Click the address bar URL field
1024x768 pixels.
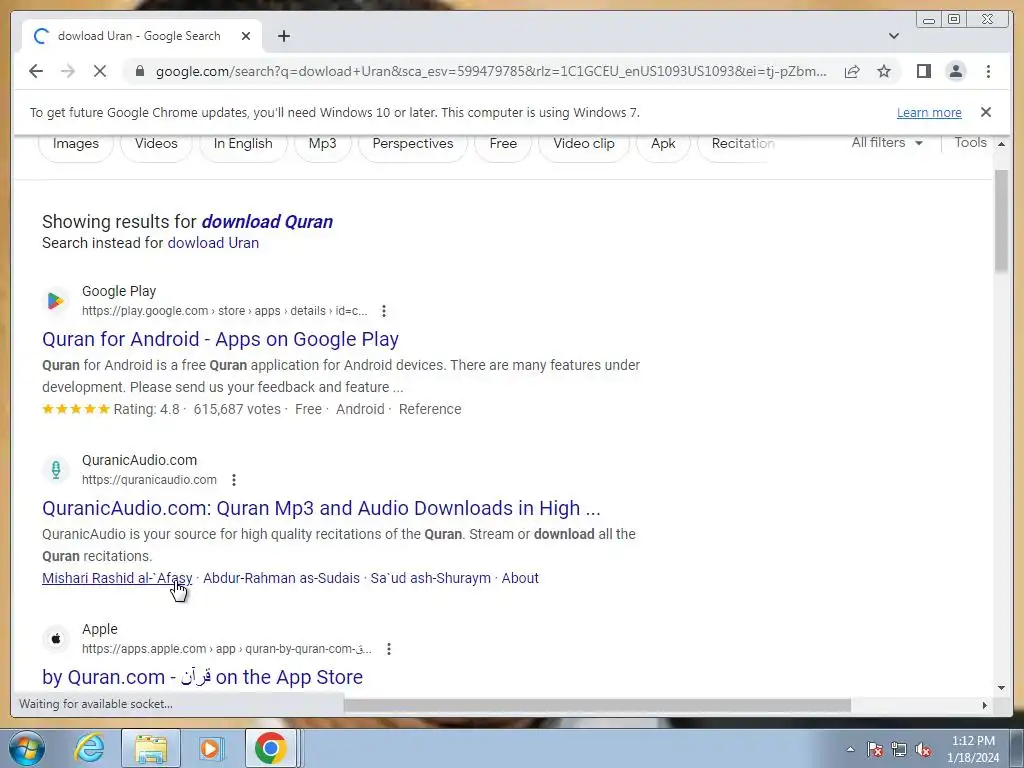coord(490,71)
